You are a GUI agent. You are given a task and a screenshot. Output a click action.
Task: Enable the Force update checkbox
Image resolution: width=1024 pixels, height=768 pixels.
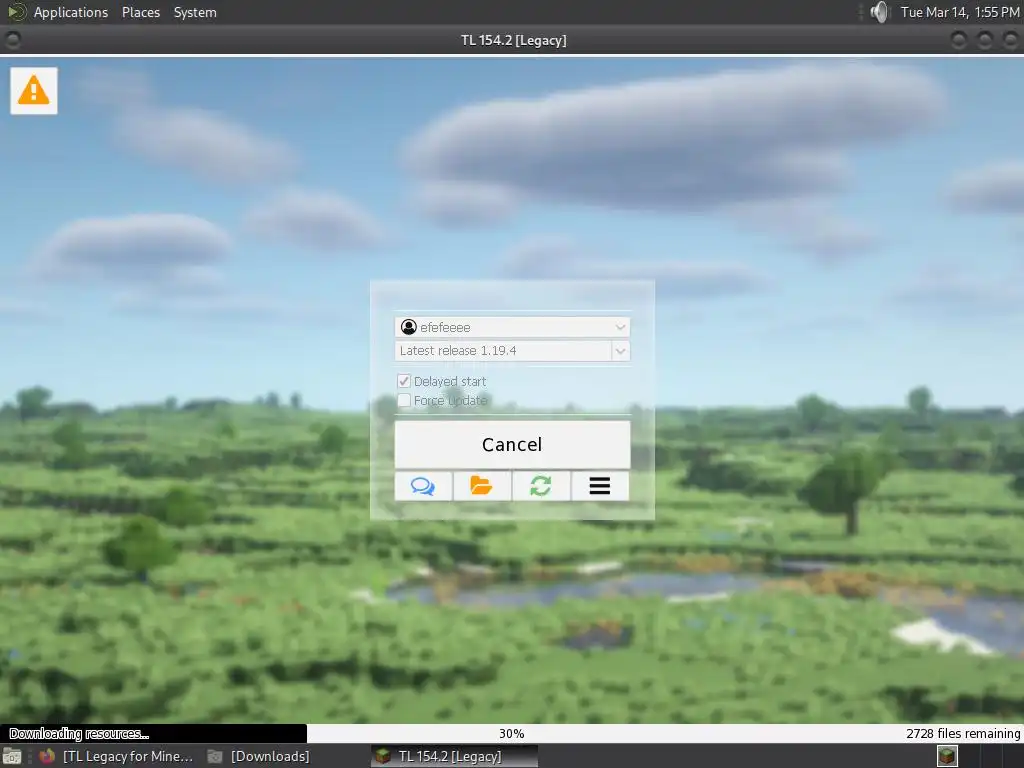[404, 400]
